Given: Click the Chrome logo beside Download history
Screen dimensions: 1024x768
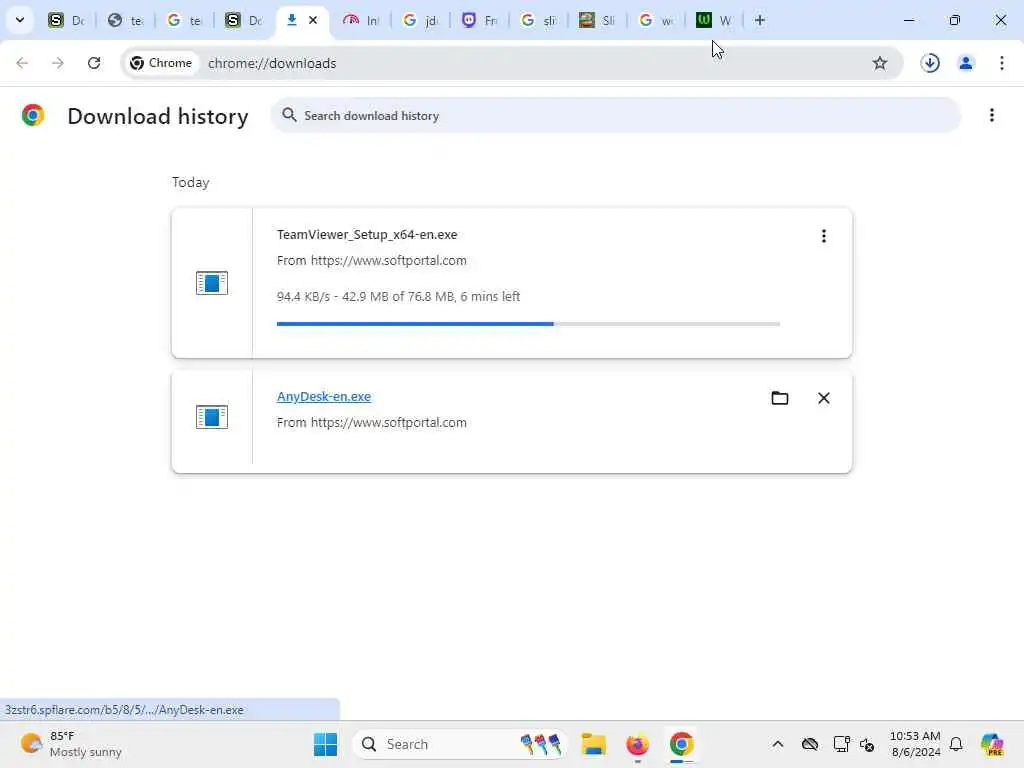Looking at the screenshot, I should (33, 115).
